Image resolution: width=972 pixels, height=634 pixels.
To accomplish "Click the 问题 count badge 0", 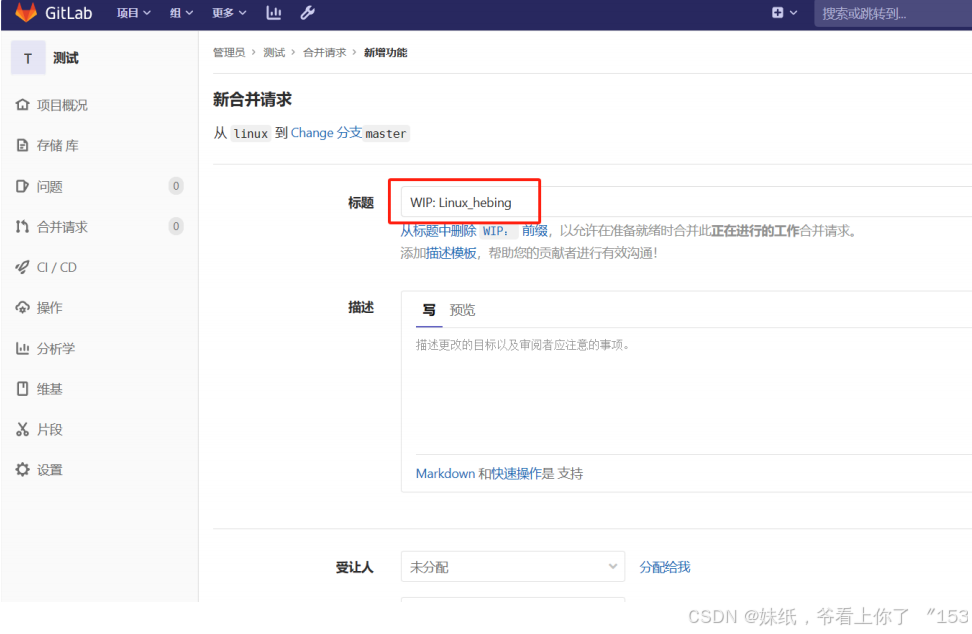I will point(176,186).
